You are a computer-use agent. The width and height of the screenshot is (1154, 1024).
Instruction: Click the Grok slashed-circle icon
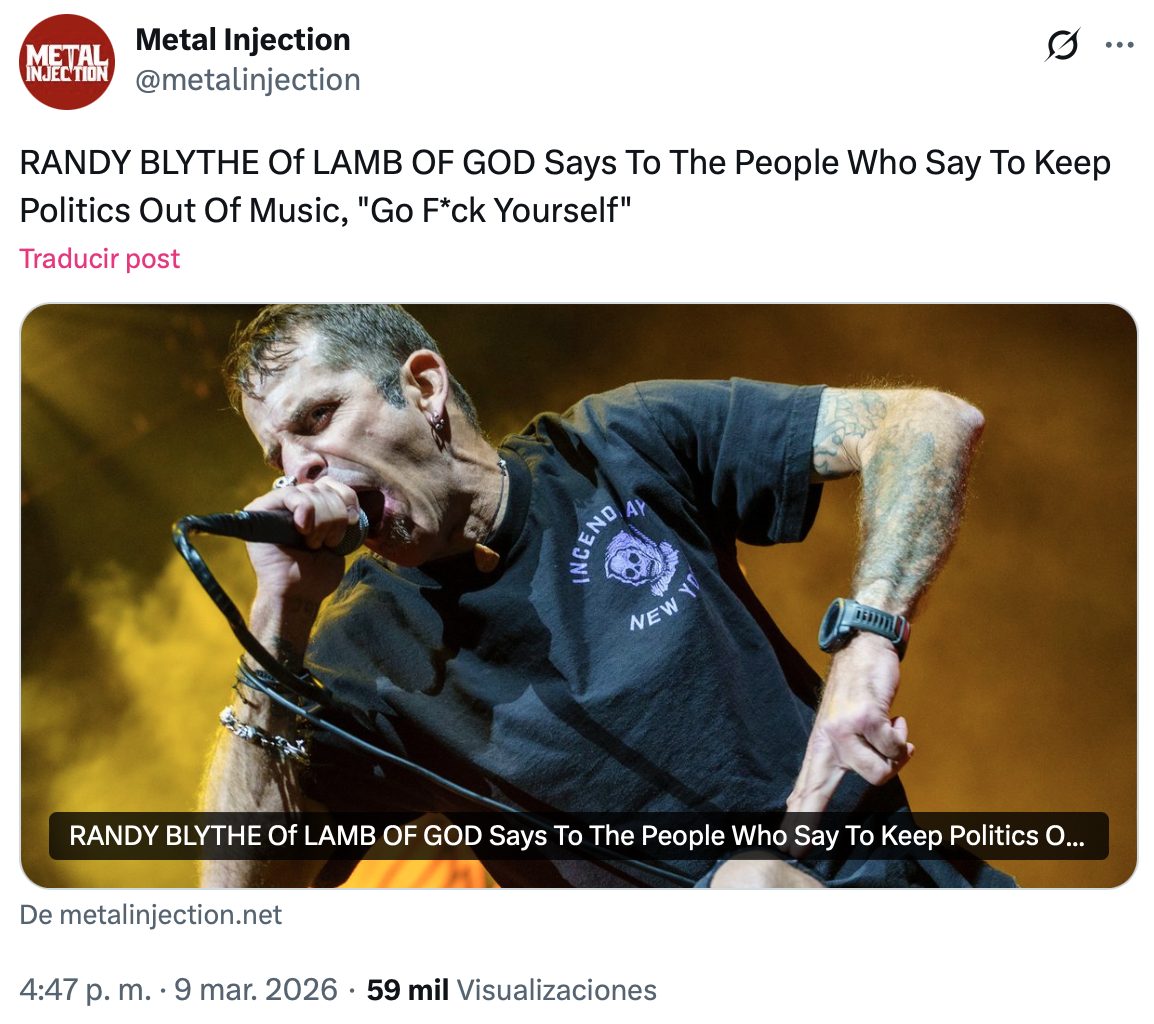1062,46
